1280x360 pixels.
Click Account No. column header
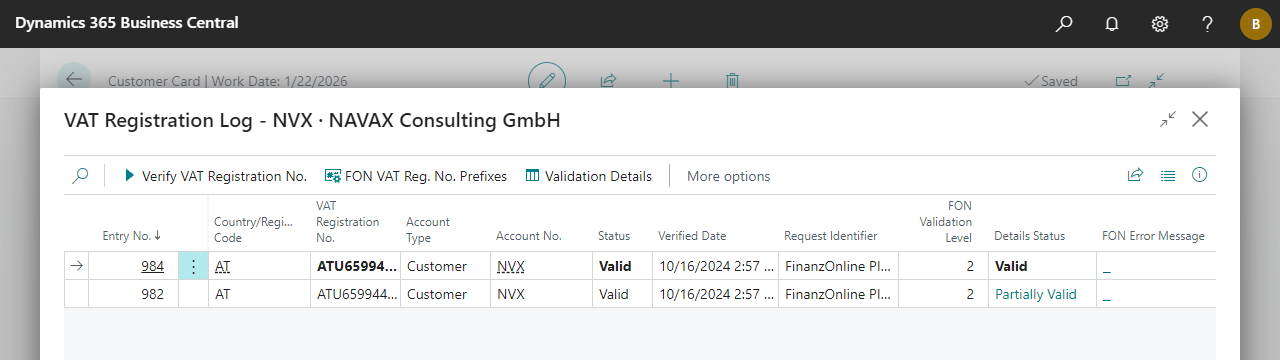coord(529,236)
